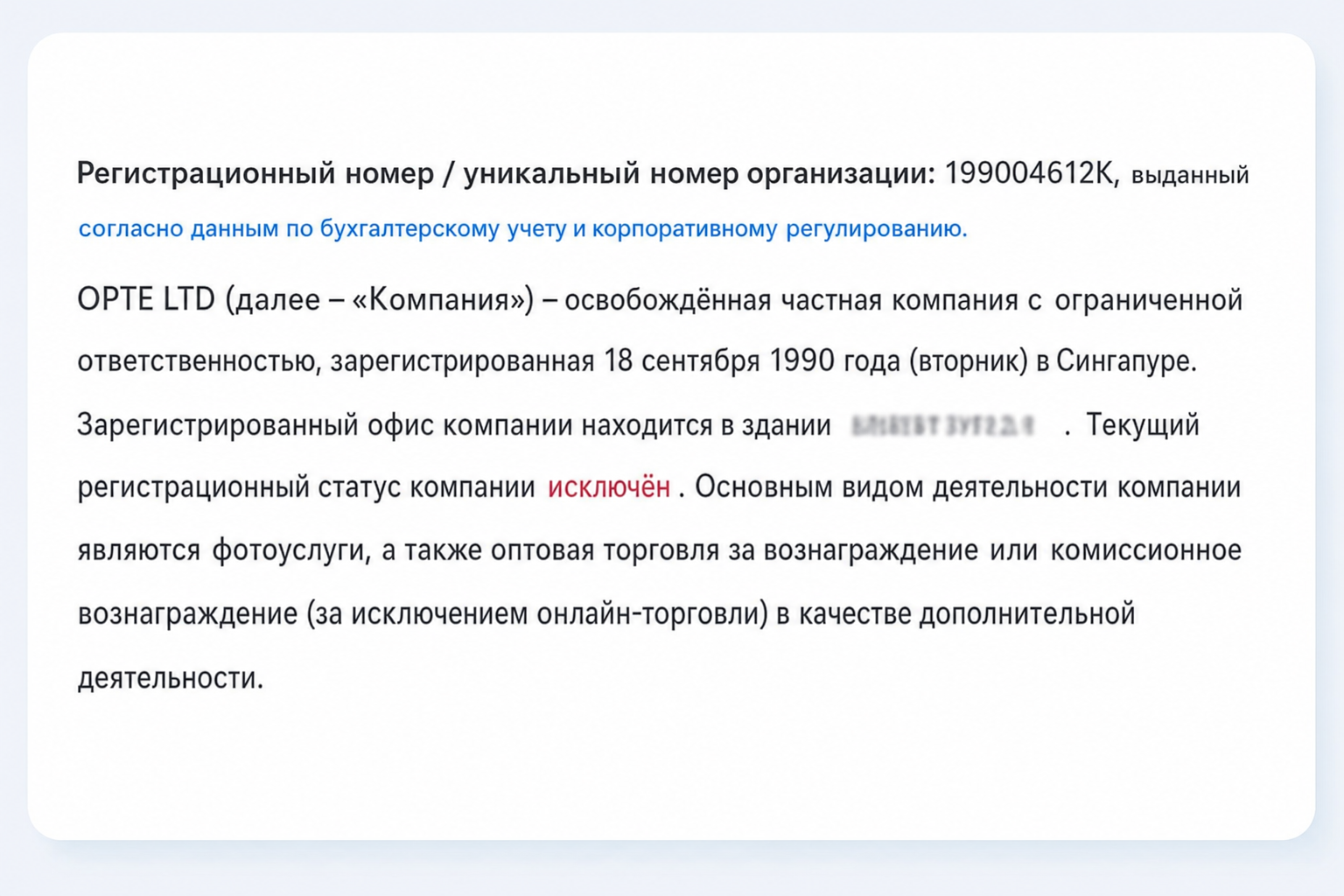Click the phrase уникальный номер организации
1344x896 pixels.
[700, 174]
